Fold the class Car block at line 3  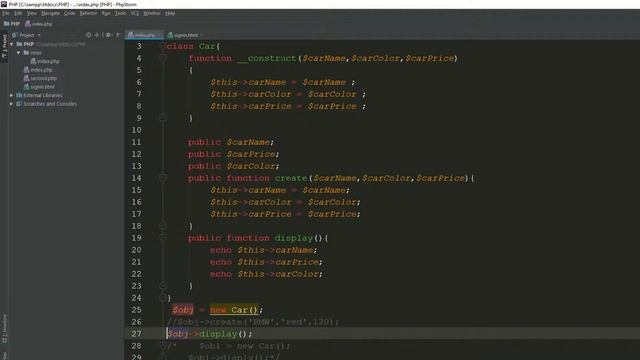163,46
